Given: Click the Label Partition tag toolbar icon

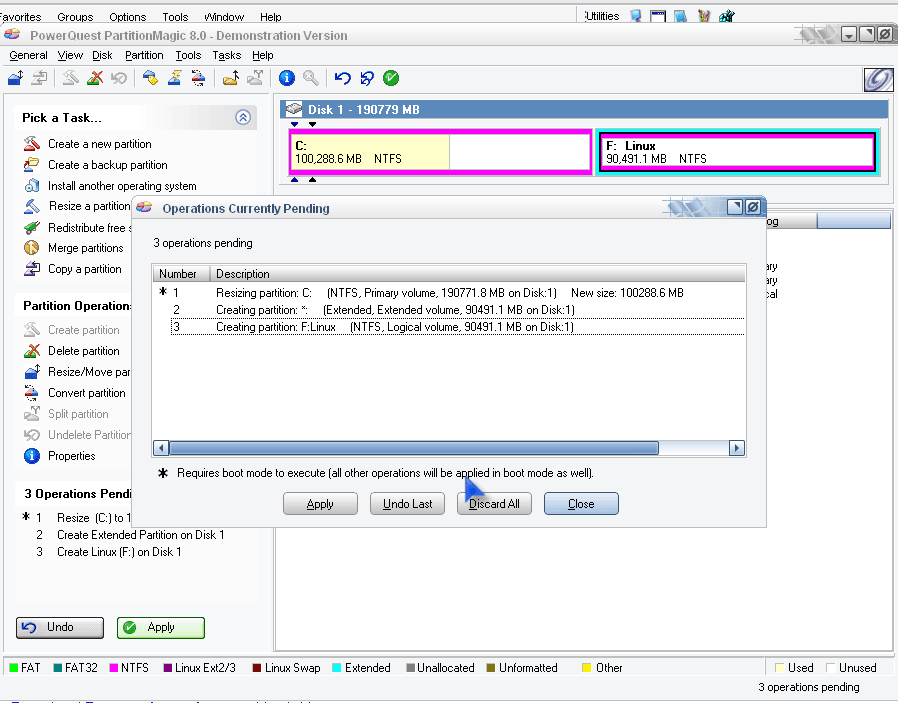Looking at the screenshot, I should click(x=150, y=78).
